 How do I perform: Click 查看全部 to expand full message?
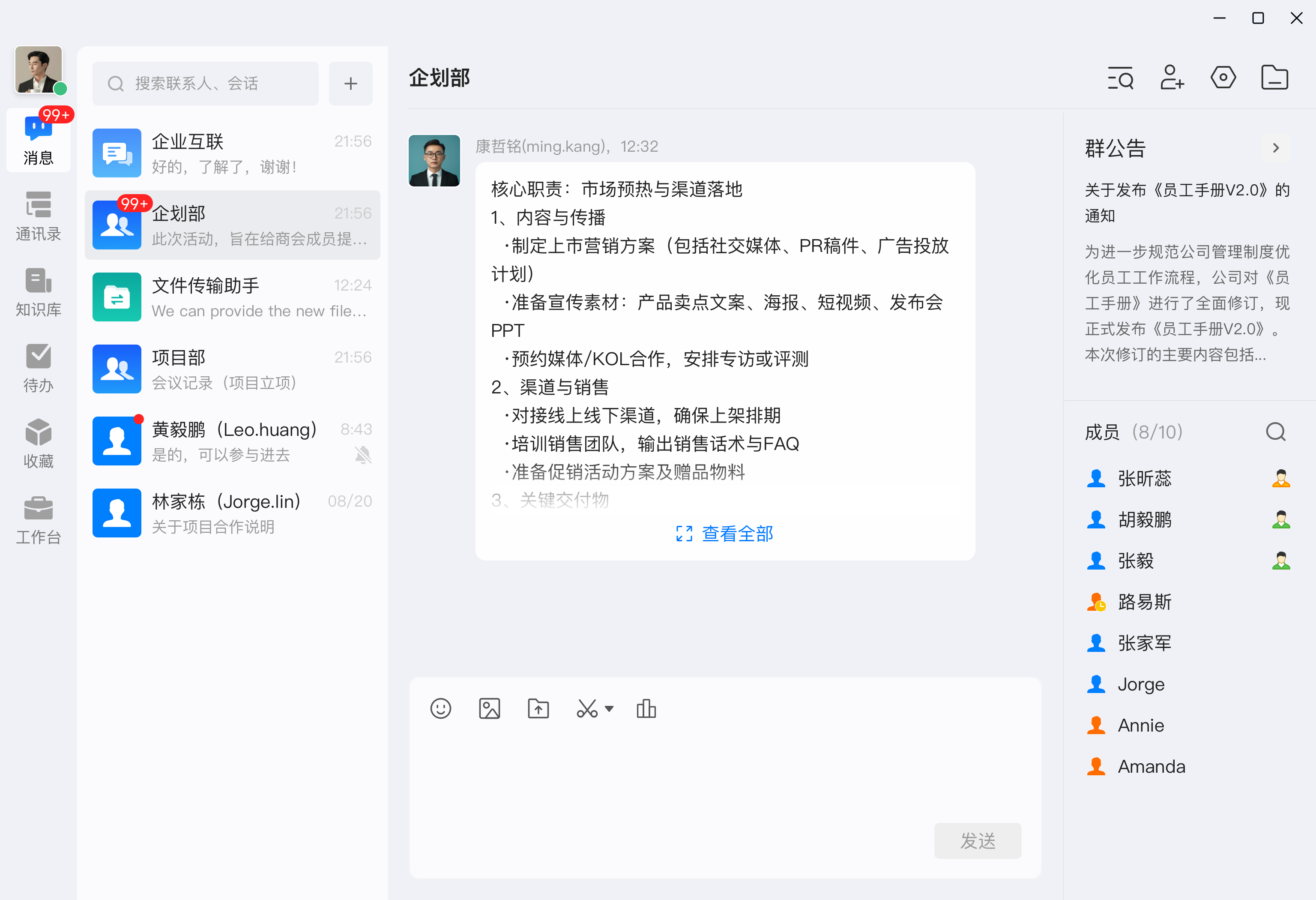tap(725, 534)
